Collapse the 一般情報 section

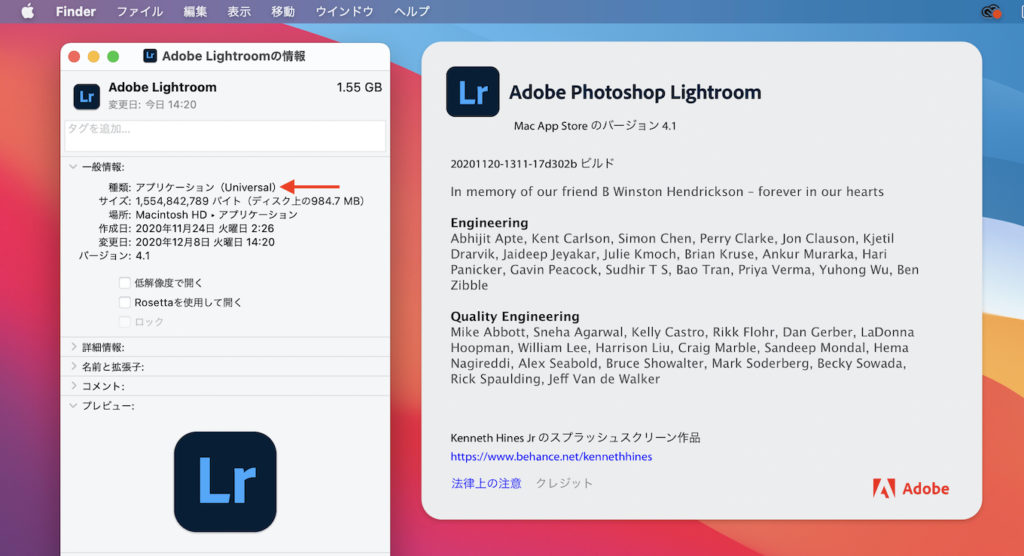[x=72, y=167]
